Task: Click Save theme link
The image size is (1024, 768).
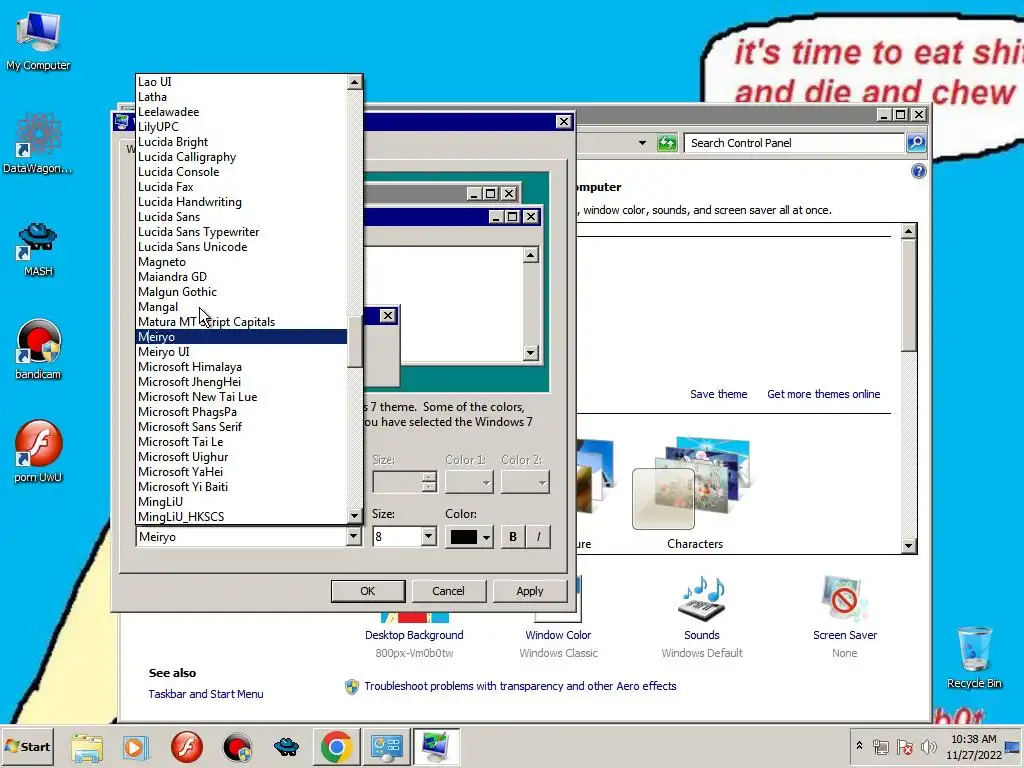Action: (718, 394)
